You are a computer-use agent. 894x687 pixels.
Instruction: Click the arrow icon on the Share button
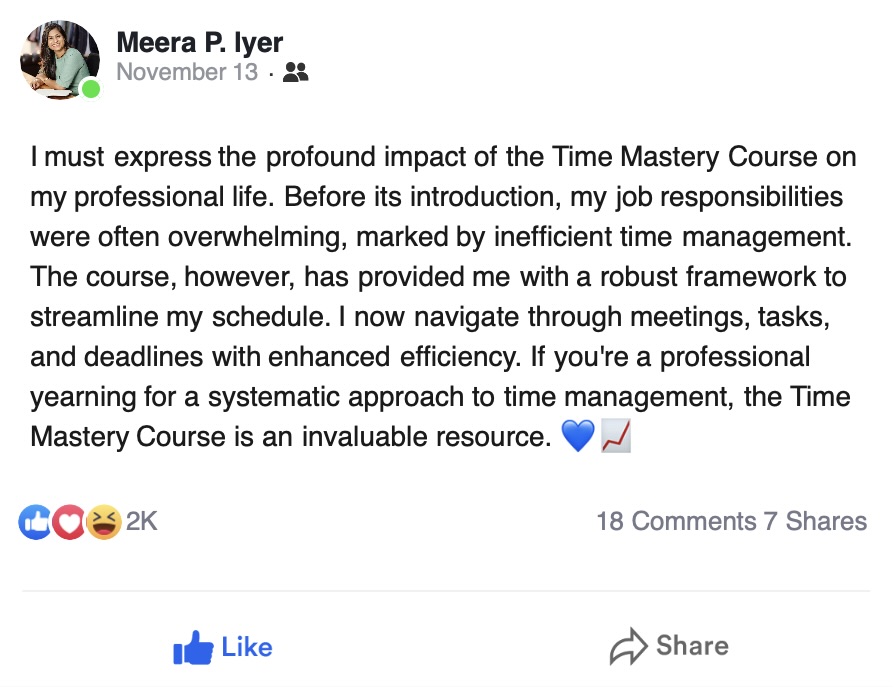[x=628, y=648]
